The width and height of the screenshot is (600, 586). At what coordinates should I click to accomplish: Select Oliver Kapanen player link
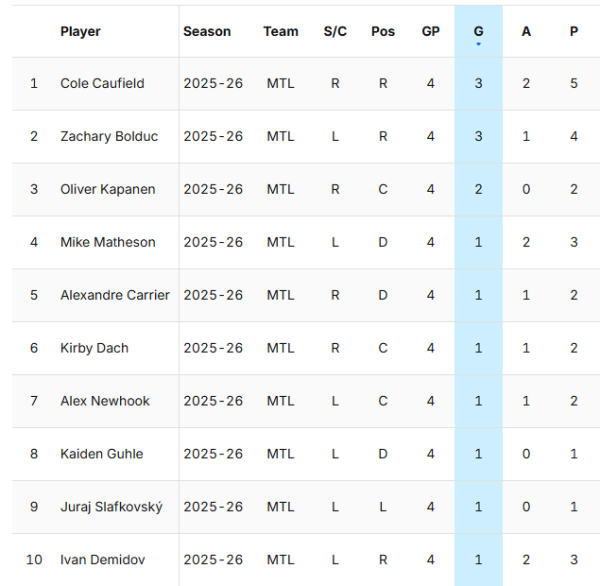coord(108,189)
